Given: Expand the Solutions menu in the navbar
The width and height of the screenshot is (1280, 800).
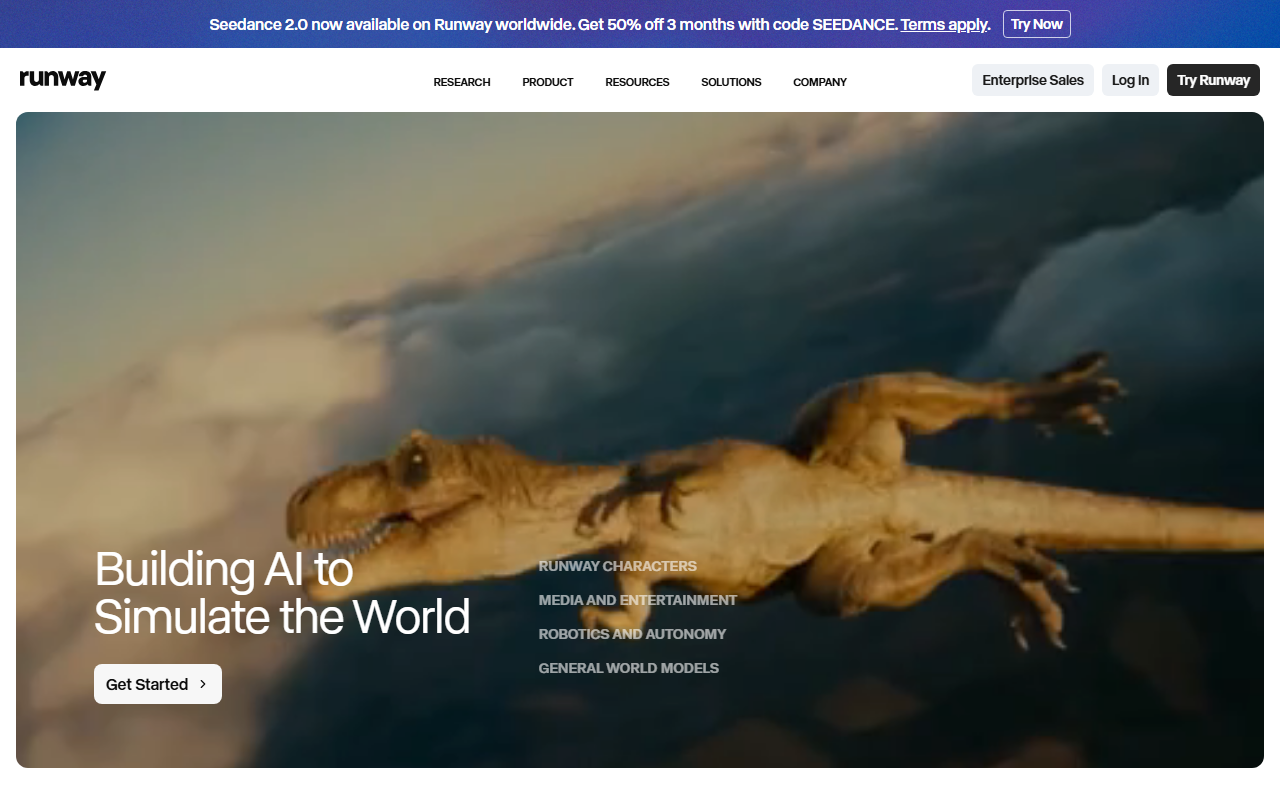Looking at the screenshot, I should pyautogui.click(x=731, y=82).
